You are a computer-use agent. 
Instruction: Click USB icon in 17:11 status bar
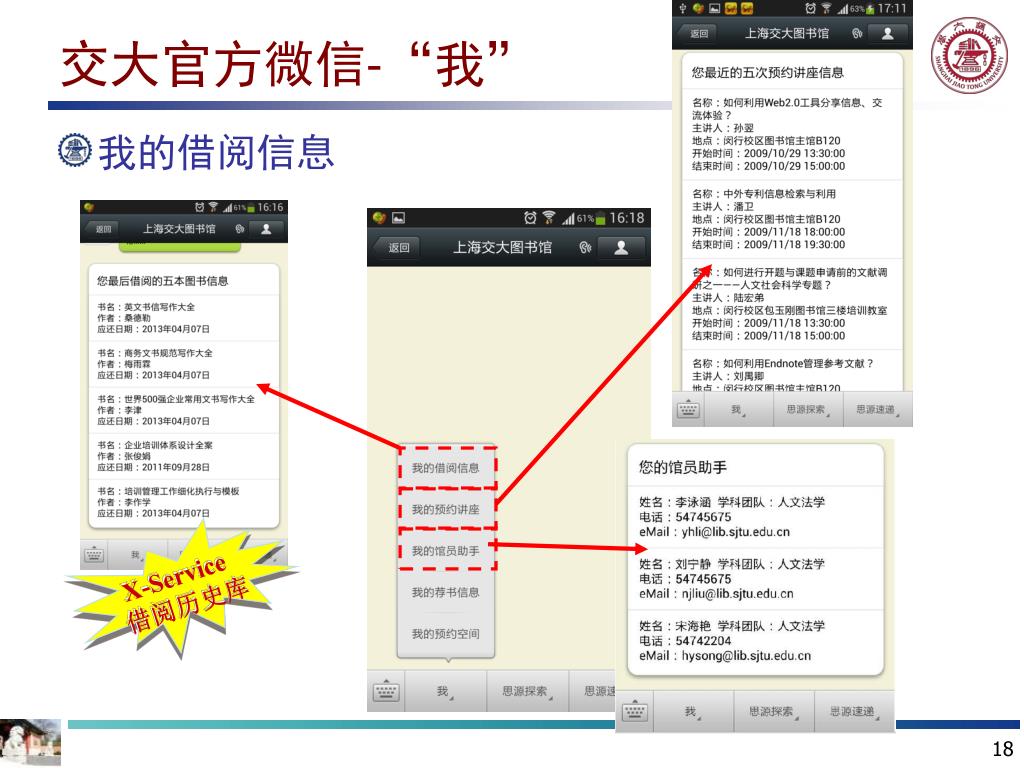(x=682, y=8)
